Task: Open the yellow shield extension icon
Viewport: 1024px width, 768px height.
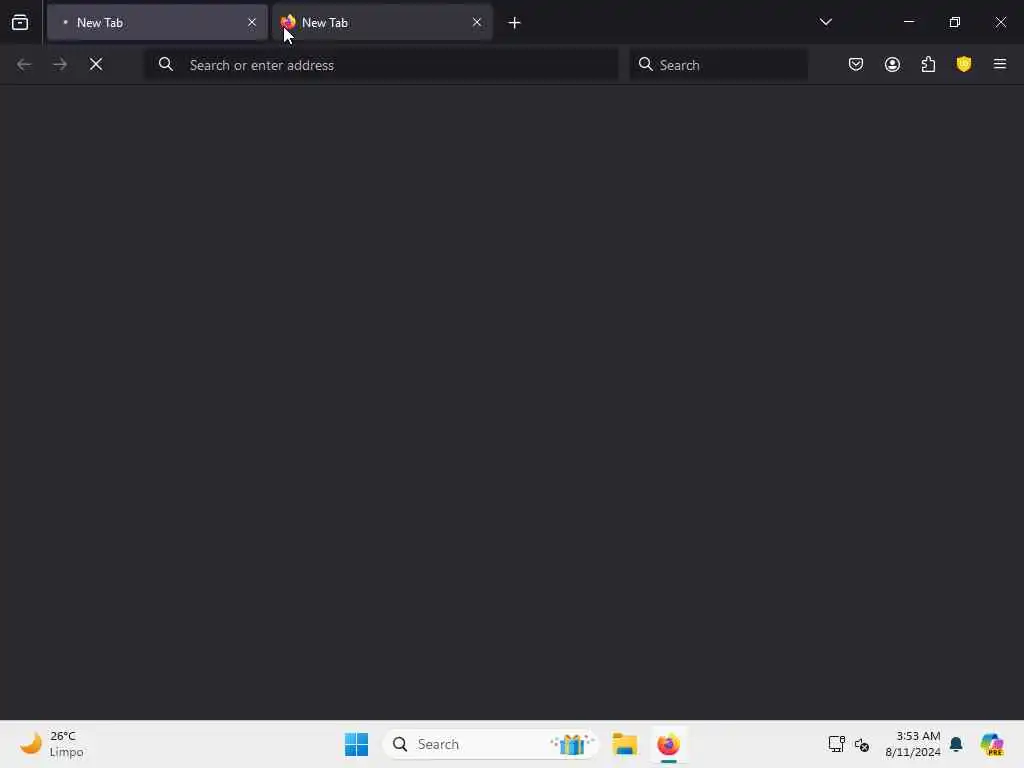Action: click(964, 64)
